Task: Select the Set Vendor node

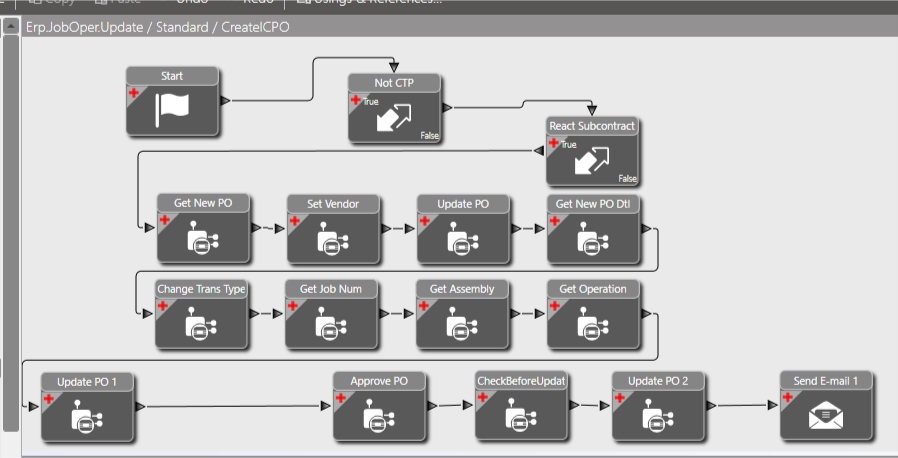Action: [x=333, y=229]
